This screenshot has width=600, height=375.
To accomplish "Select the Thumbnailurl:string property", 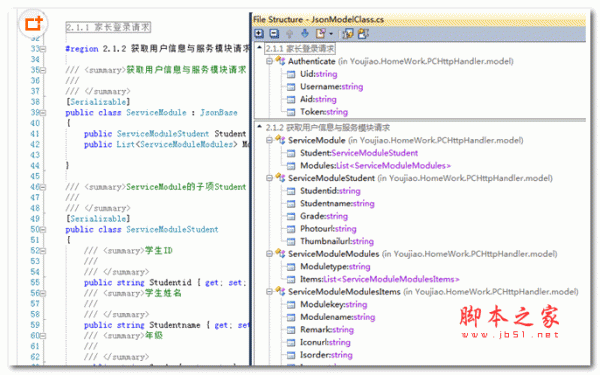I will [x=337, y=241].
